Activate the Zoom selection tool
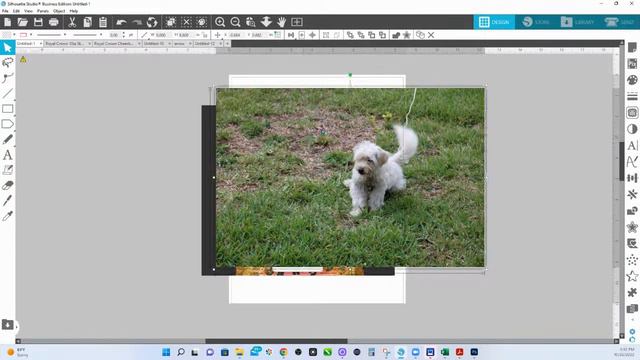 click(251, 22)
